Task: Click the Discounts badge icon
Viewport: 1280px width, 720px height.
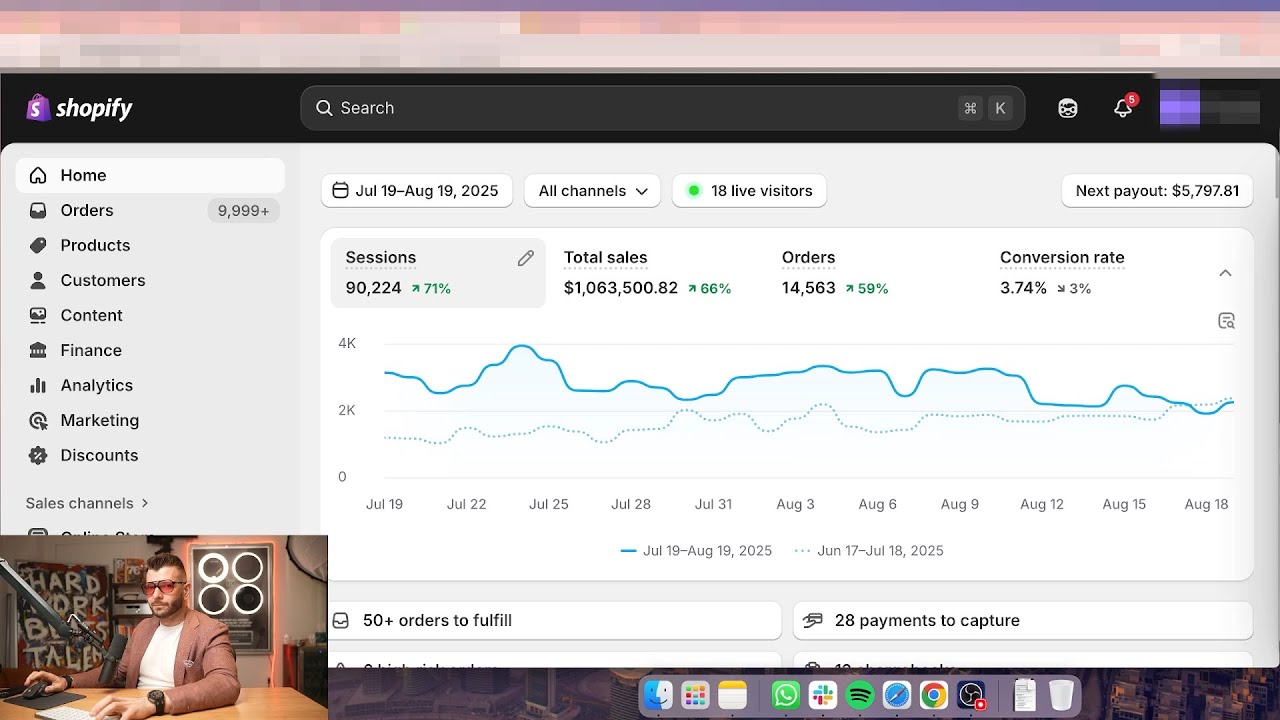Action: (38, 455)
